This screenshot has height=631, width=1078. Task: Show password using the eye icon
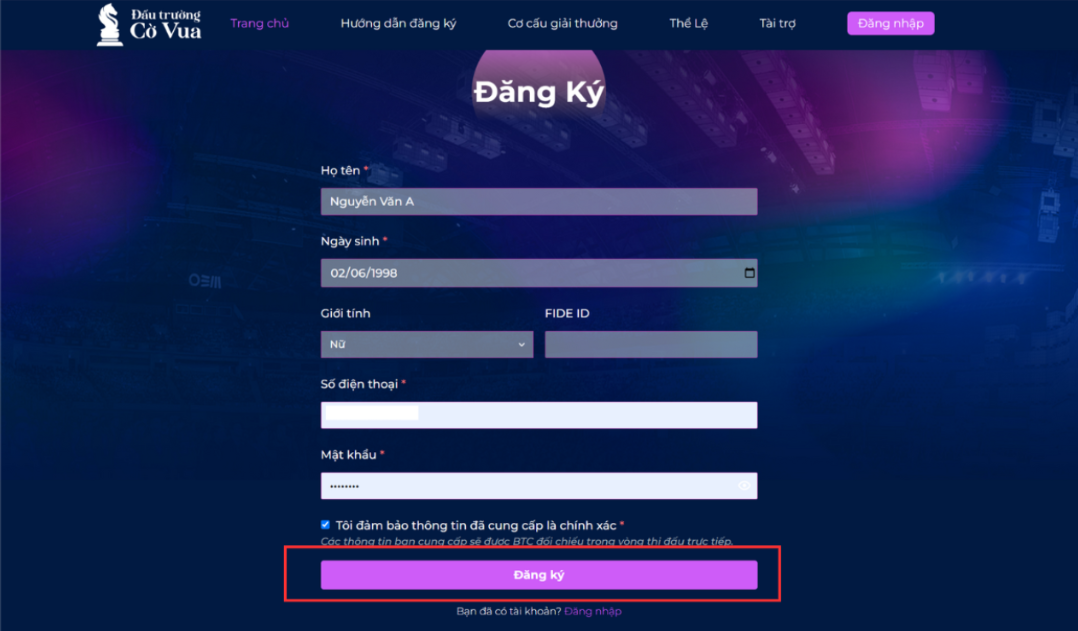(x=744, y=486)
